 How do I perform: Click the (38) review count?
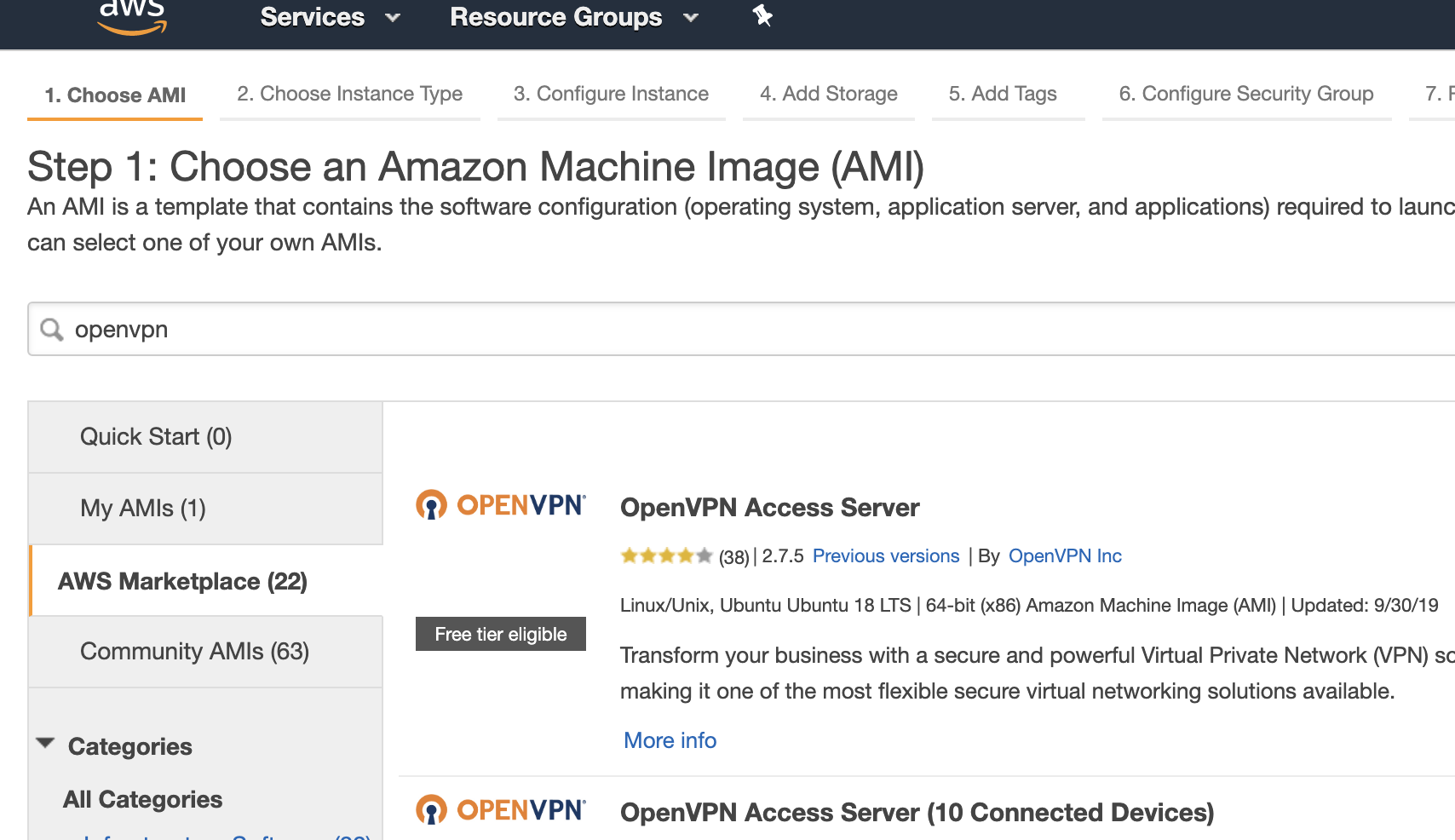[x=733, y=557]
